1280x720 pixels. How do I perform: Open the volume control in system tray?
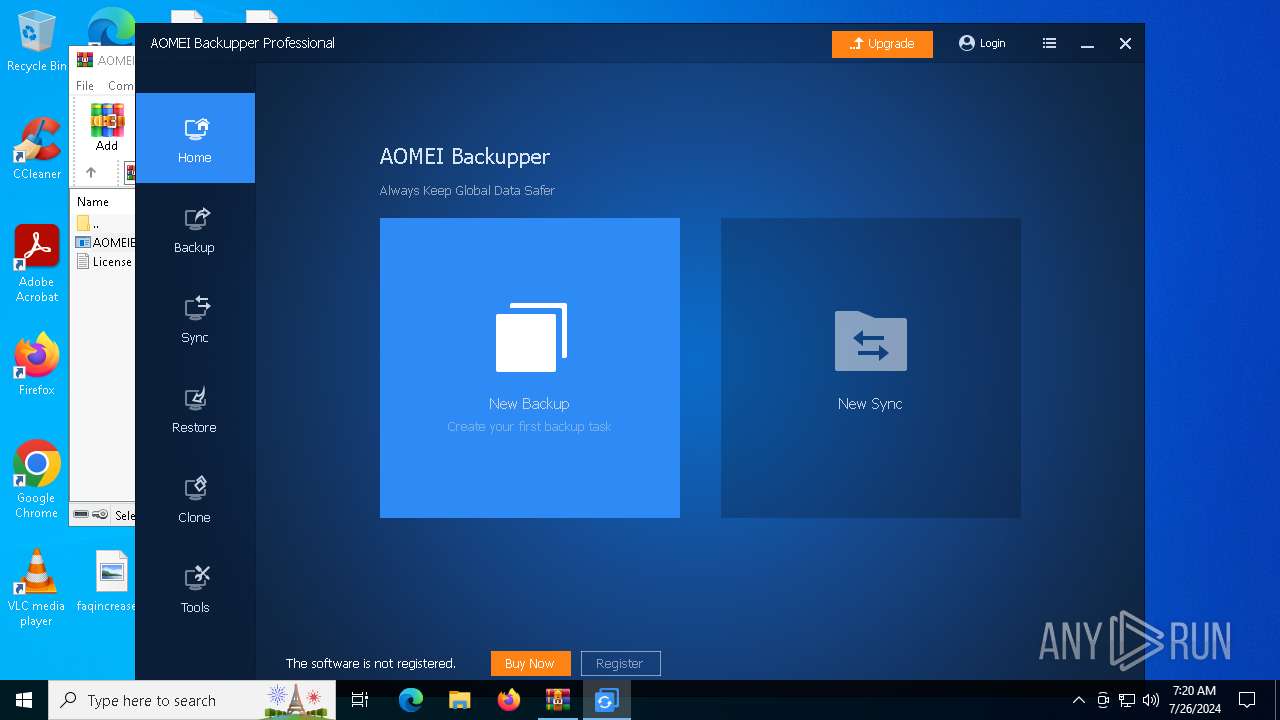(1151, 700)
